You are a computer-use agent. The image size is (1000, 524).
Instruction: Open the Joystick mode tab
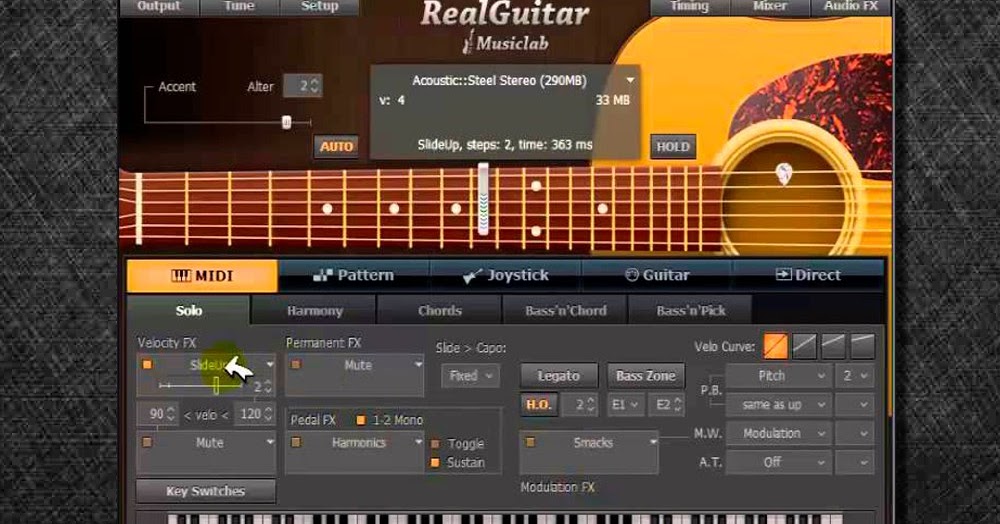point(505,275)
